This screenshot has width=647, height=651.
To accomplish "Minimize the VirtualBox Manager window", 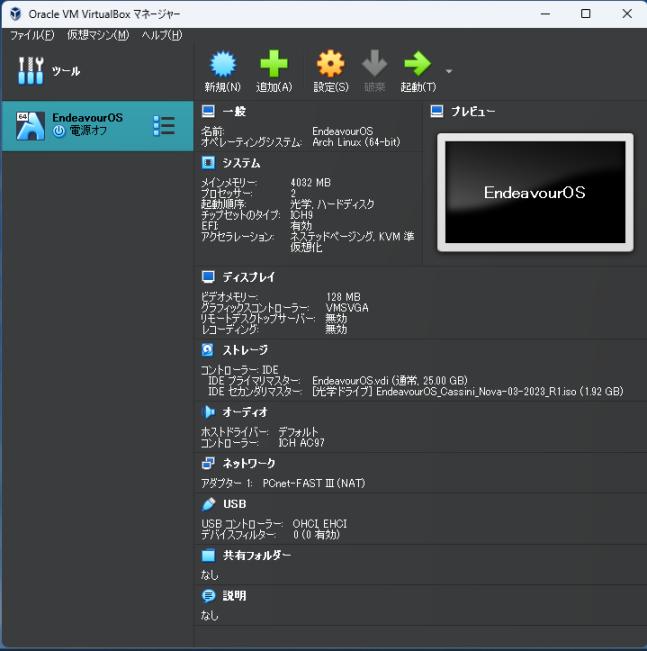I will point(545,14).
